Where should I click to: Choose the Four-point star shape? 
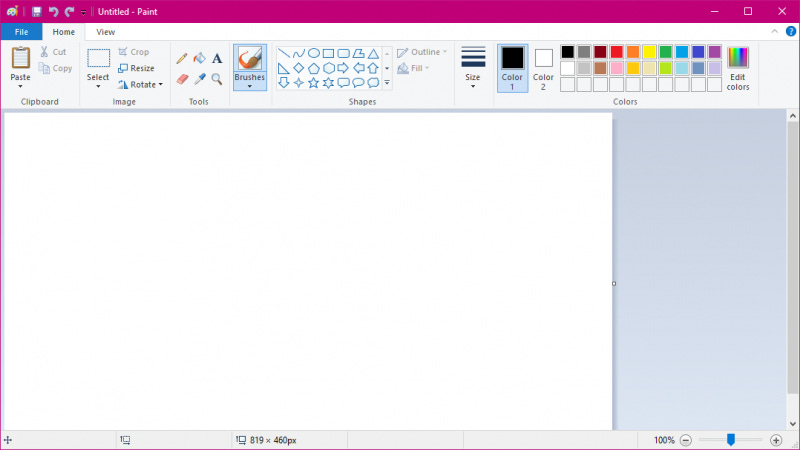click(298, 83)
